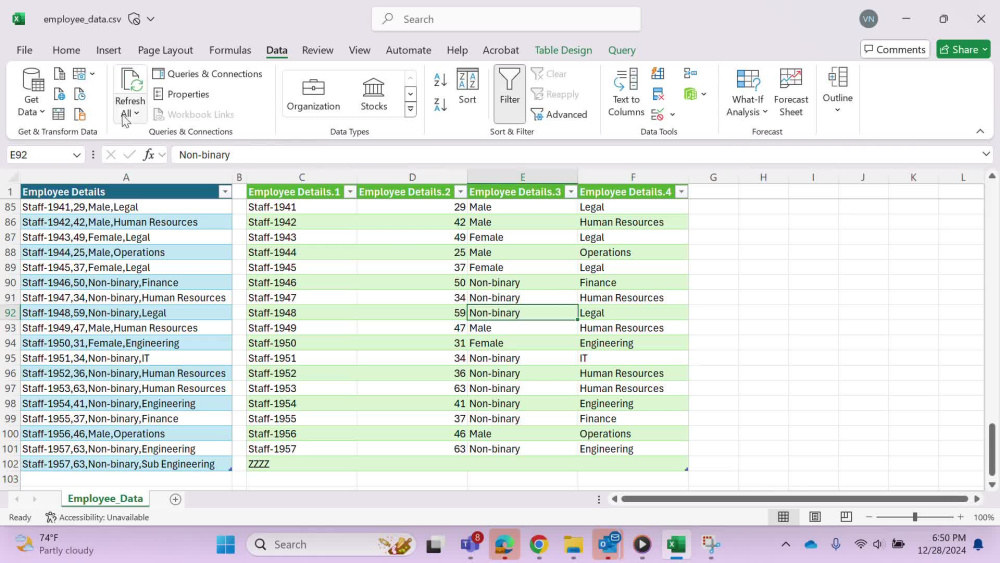Open the Page Layout tab
The image size is (1000, 563).
pyautogui.click(x=165, y=50)
